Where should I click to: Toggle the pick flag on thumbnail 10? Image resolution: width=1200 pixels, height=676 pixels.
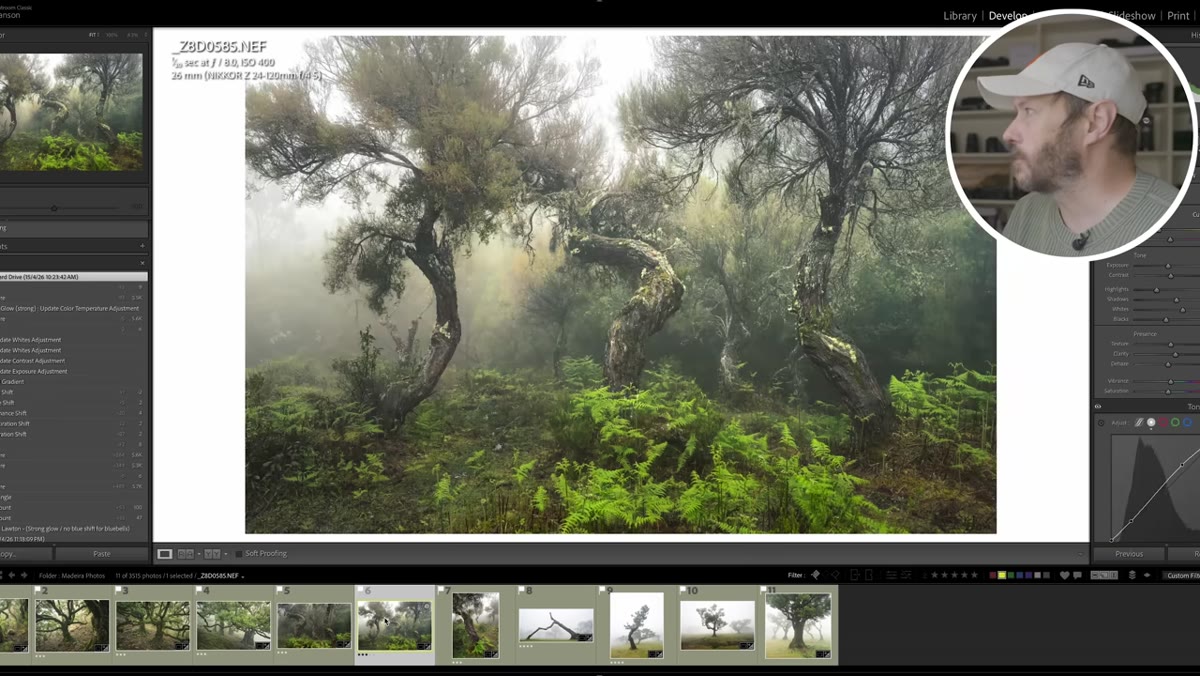(683, 591)
